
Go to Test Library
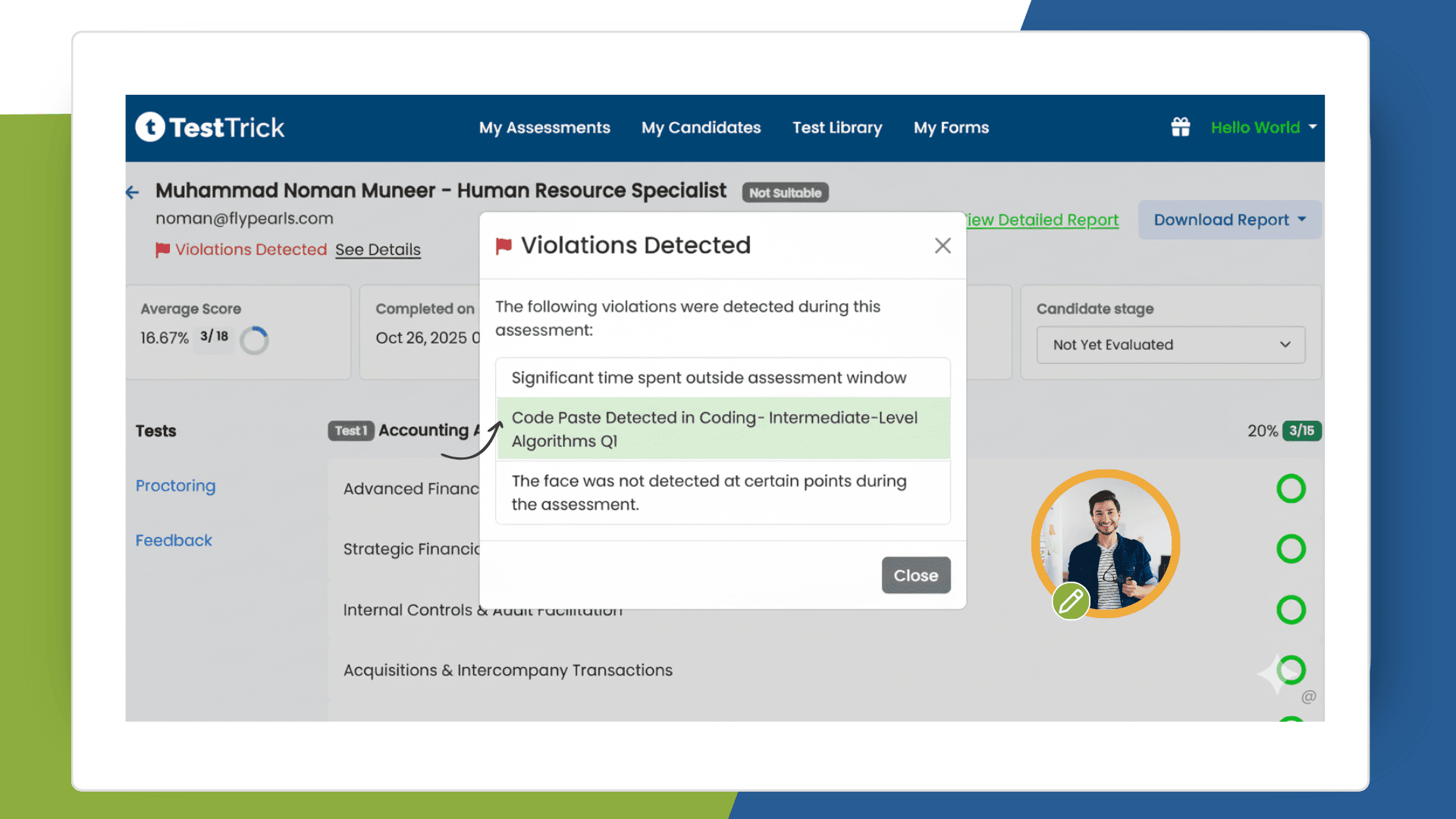pyautogui.click(x=837, y=127)
